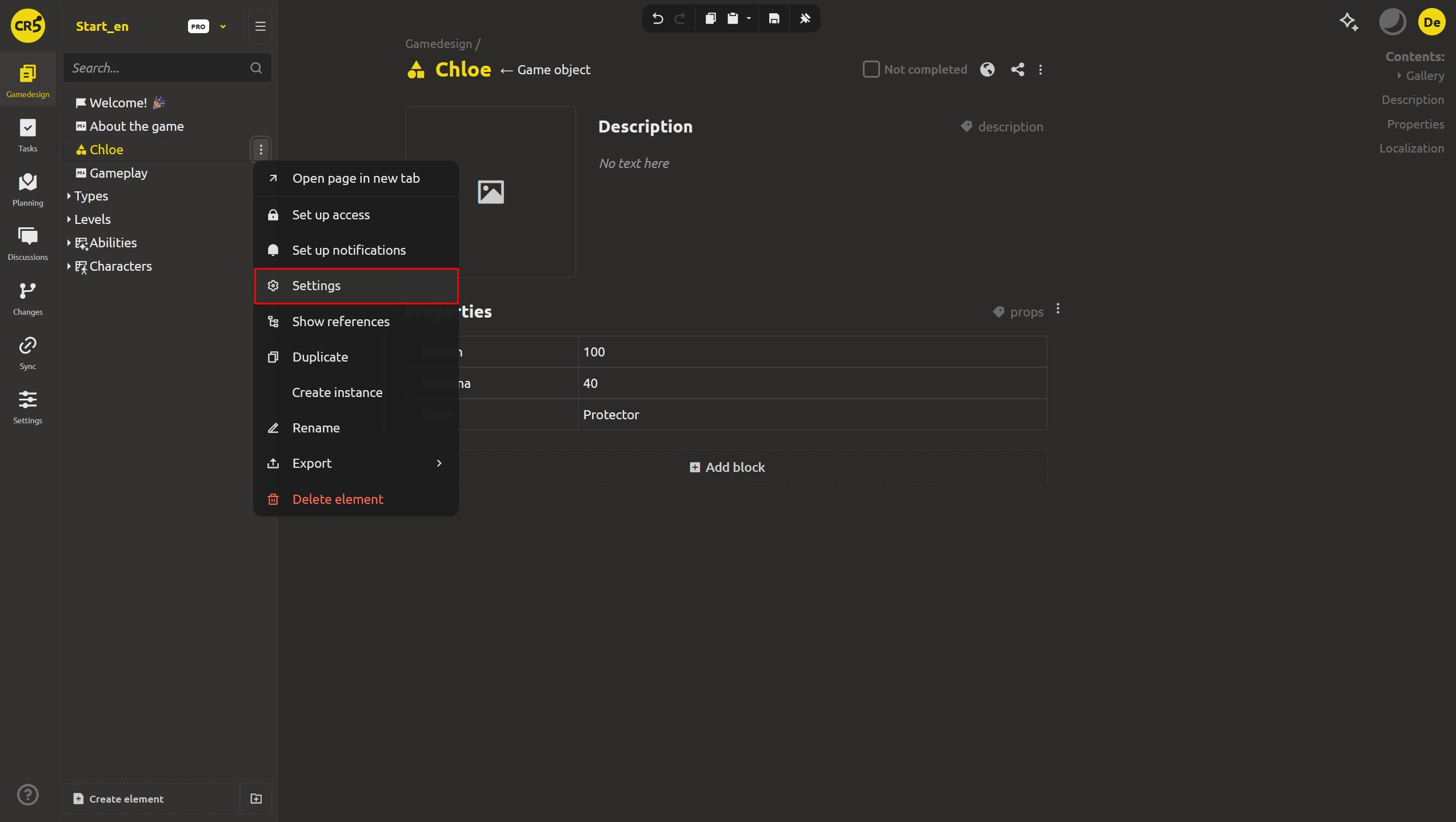The height and width of the screenshot is (822, 1456).
Task: Open the Export submenu arrow
Action: (439, 463)
